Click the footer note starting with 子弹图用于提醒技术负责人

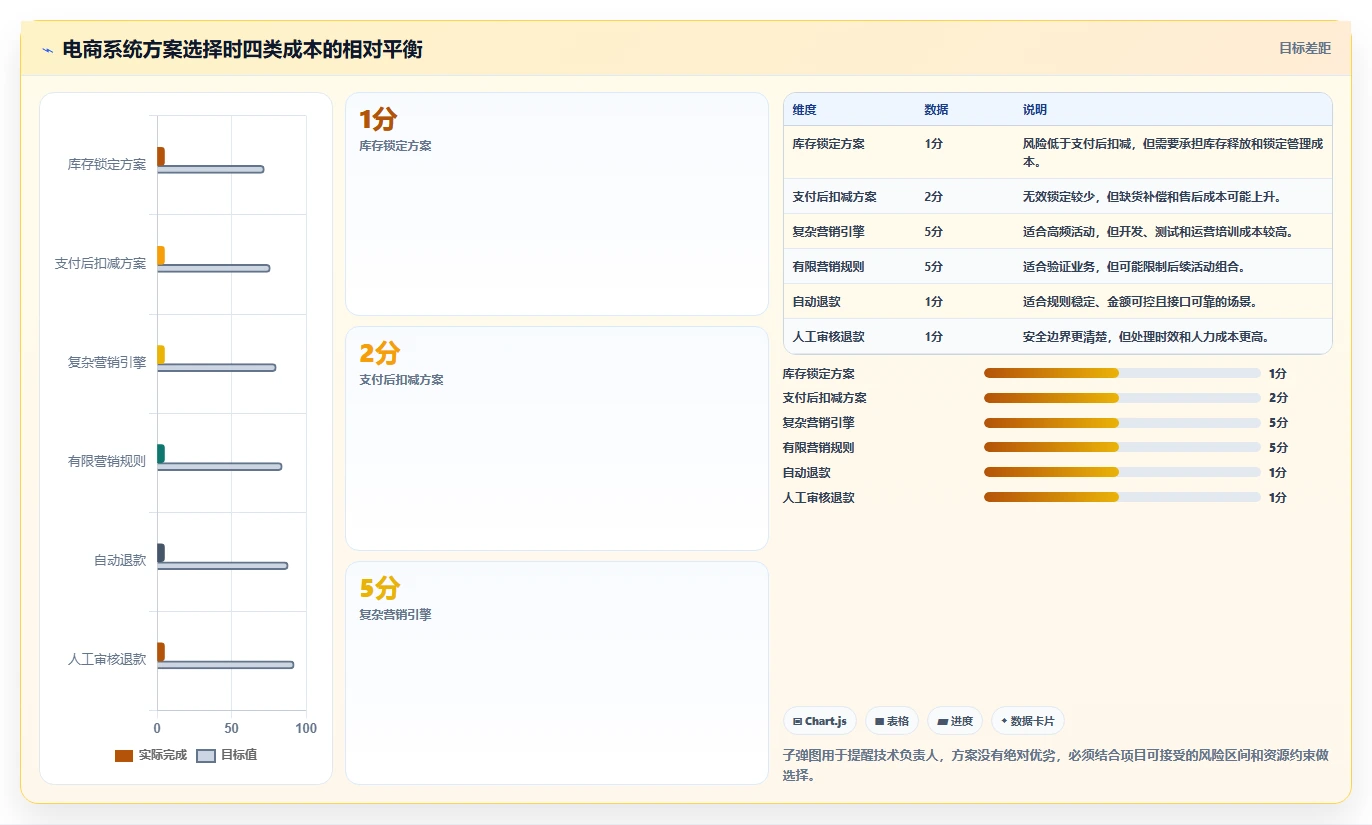[x=1055, y=765]
